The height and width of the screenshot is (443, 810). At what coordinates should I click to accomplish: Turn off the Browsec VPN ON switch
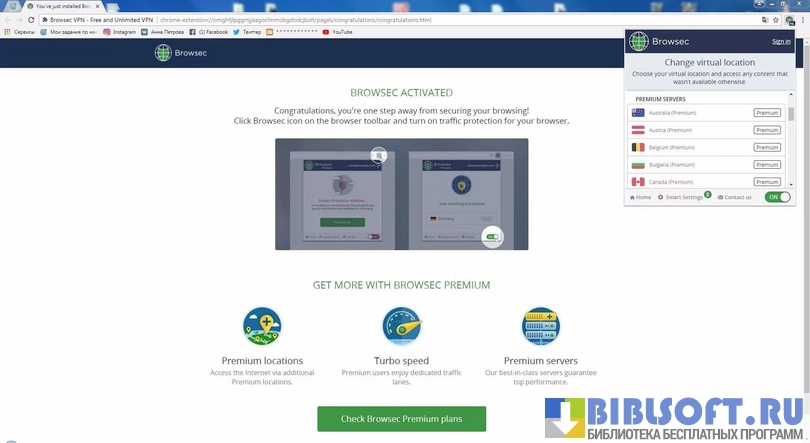(776, 197)
